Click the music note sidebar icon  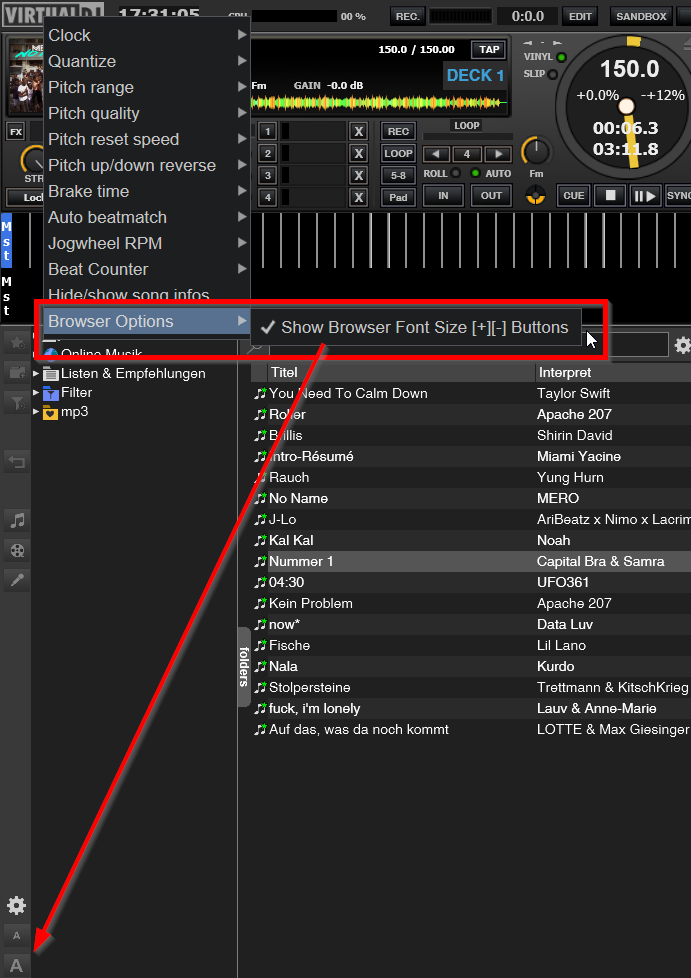coord(17,520)
